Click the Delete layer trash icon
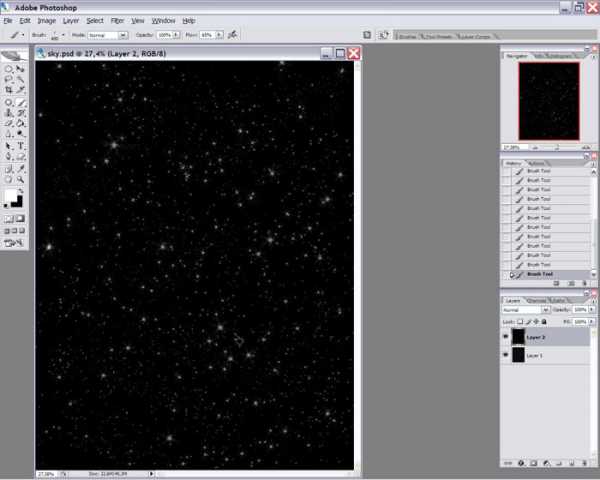Screen dimensions: 600x480 [x=585, y=463]
